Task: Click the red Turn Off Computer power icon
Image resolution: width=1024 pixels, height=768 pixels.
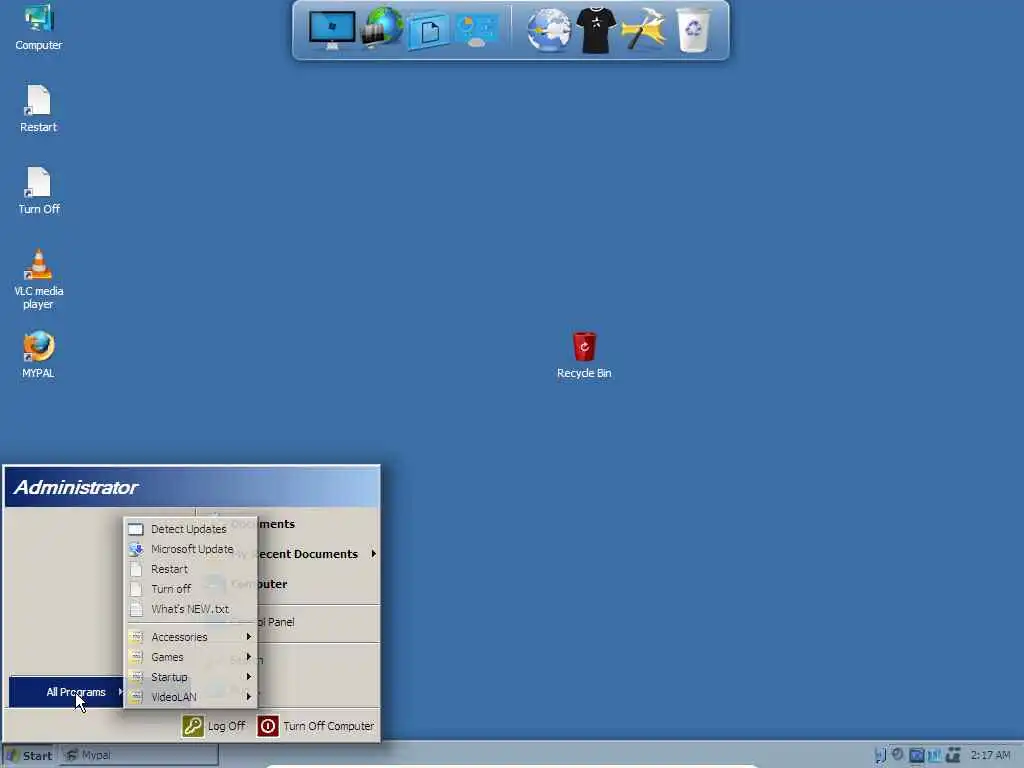Action: (268, 726)
